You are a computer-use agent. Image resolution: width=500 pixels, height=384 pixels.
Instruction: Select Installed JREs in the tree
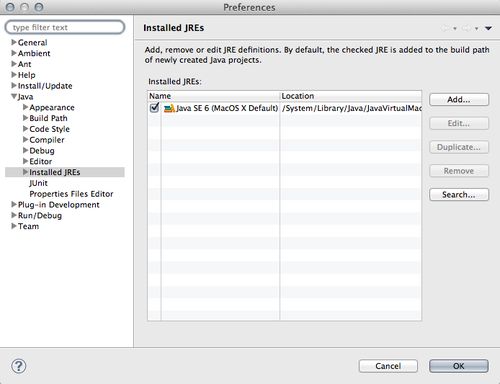point(55,172)
